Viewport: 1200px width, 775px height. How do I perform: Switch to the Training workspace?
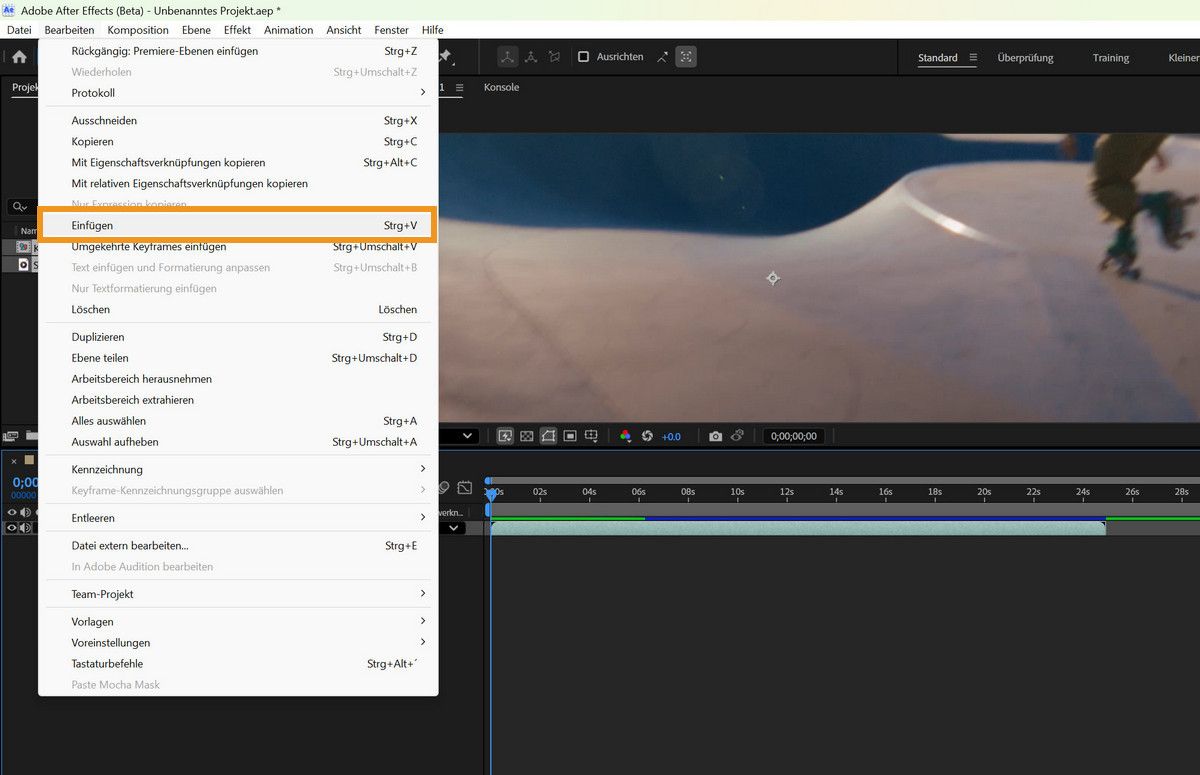coord(1110,58)
